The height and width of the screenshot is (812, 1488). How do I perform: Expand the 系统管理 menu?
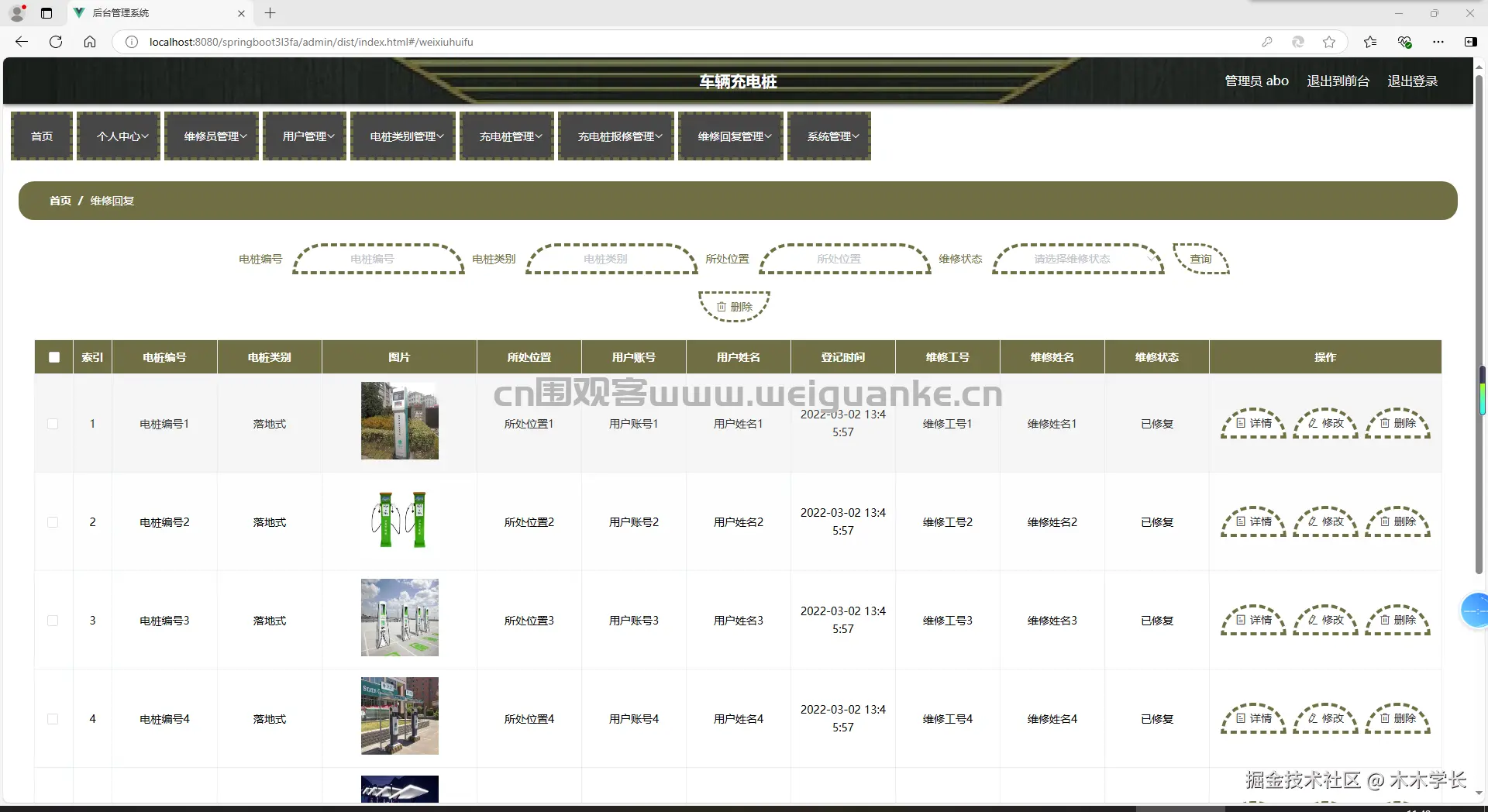tap(829, 136)
